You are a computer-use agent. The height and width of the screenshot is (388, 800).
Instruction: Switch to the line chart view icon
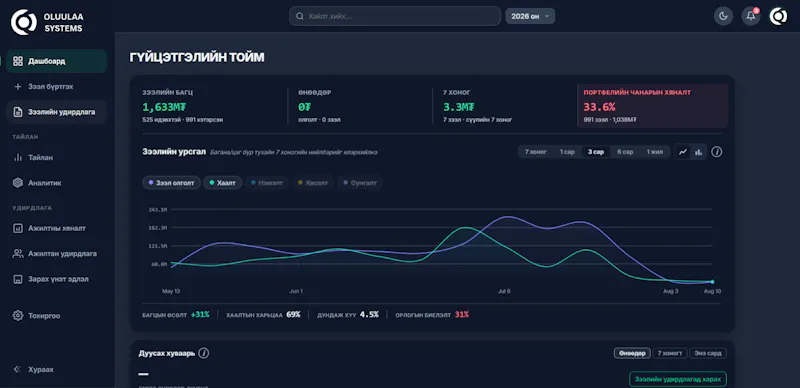coord(683,152)
